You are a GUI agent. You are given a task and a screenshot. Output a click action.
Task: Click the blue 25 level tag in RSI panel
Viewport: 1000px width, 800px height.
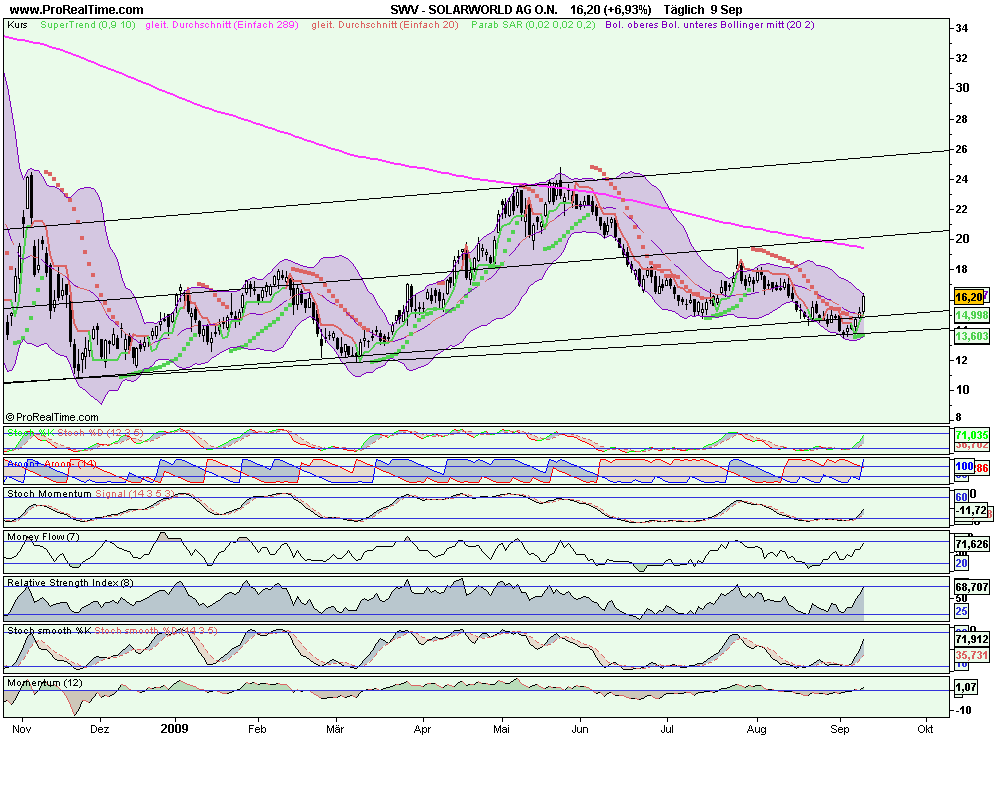(x=962, y=611)
